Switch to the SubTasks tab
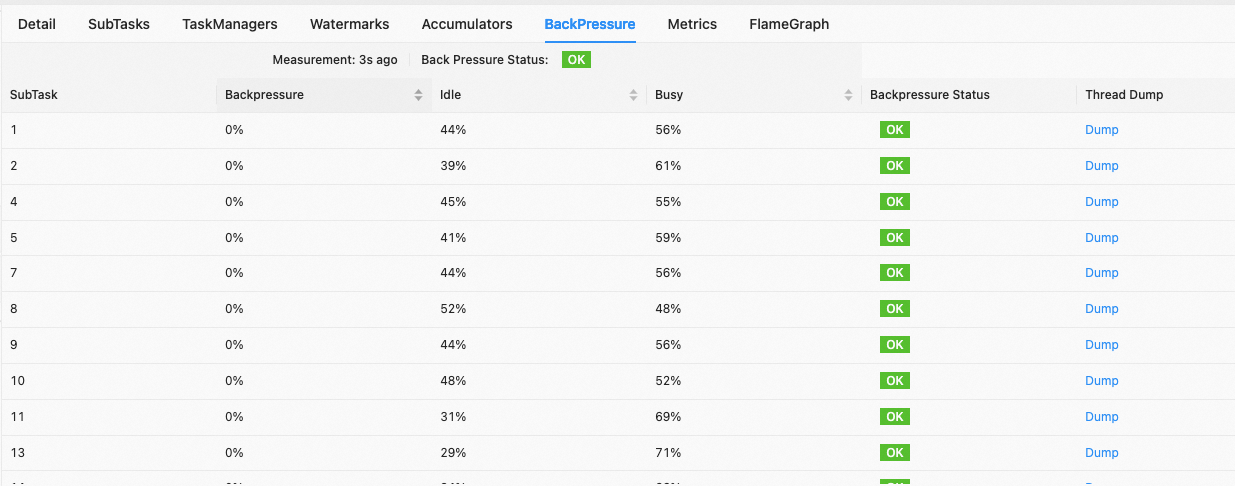 (119, 24)
